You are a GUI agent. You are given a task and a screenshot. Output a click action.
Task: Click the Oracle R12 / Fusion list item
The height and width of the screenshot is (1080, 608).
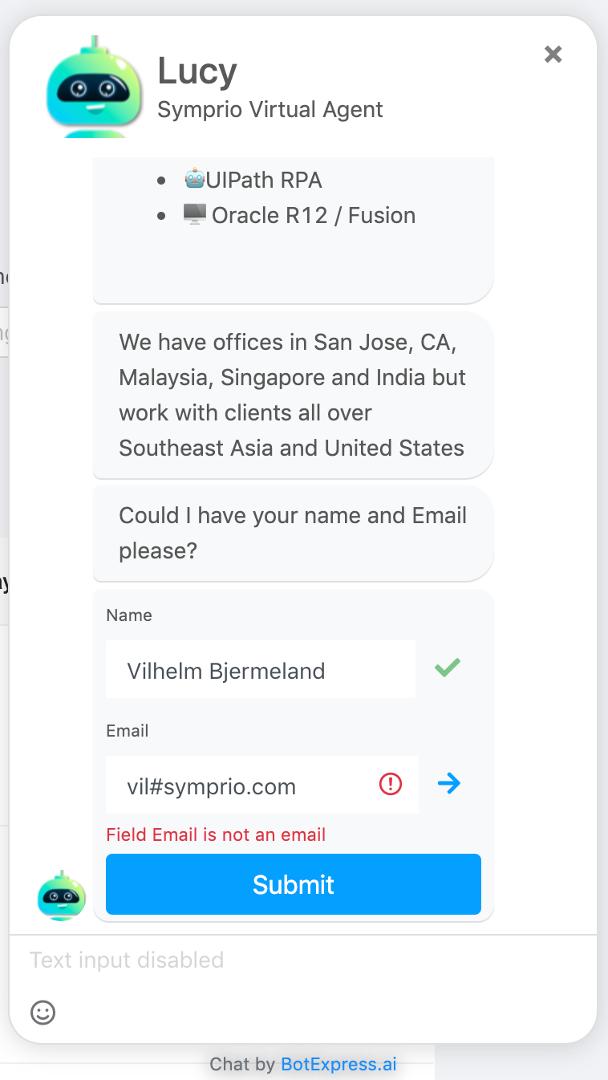coord(313,215)
